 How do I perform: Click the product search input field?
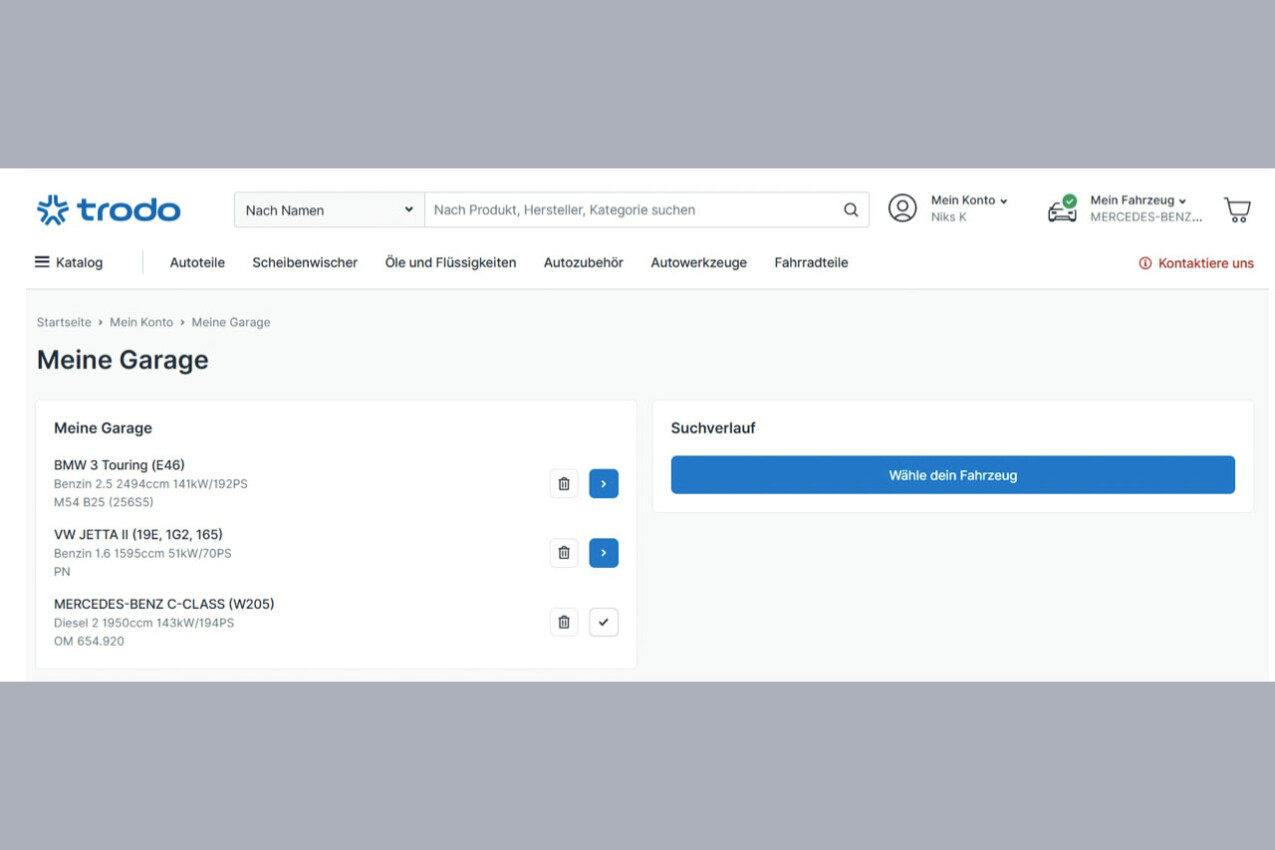tap(630, 210)
